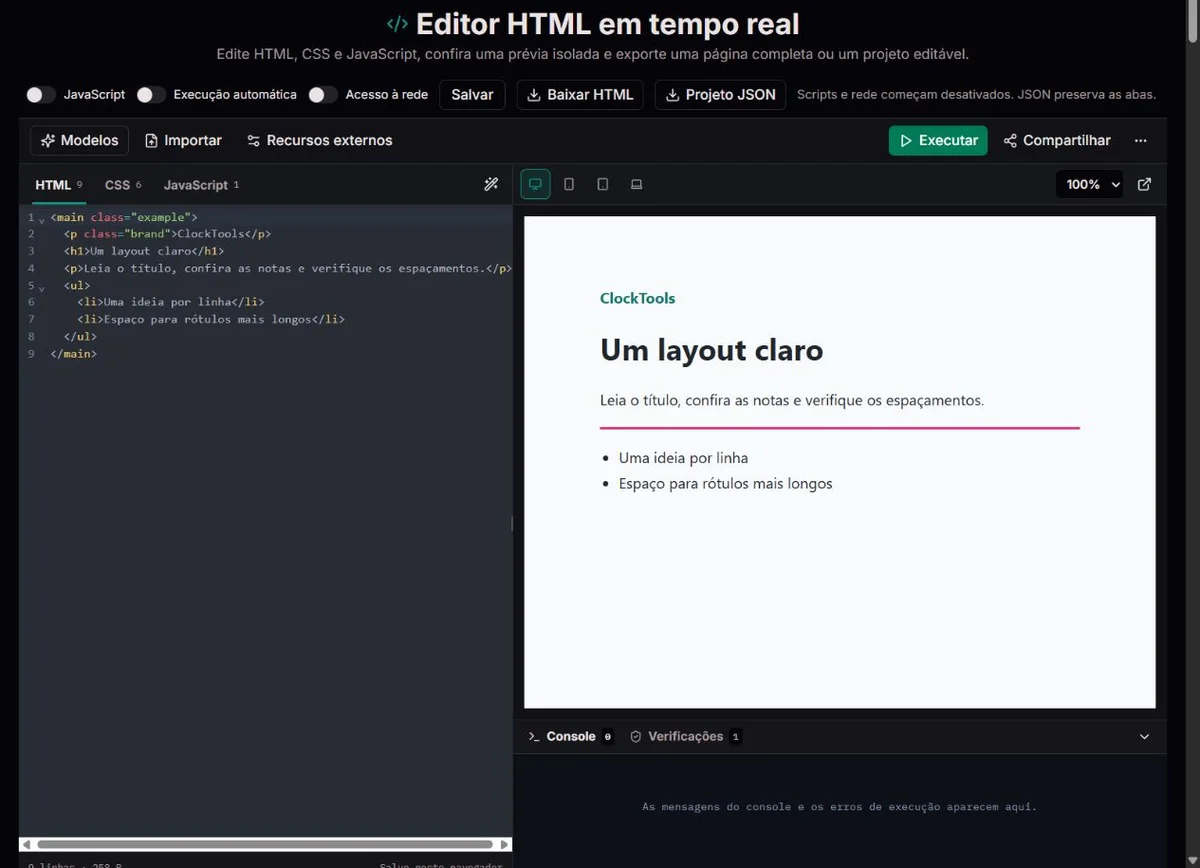This screenshot has height=868, width=1200.
Task: Click the editor horizontal scrollbar
Action: (265, 845)
